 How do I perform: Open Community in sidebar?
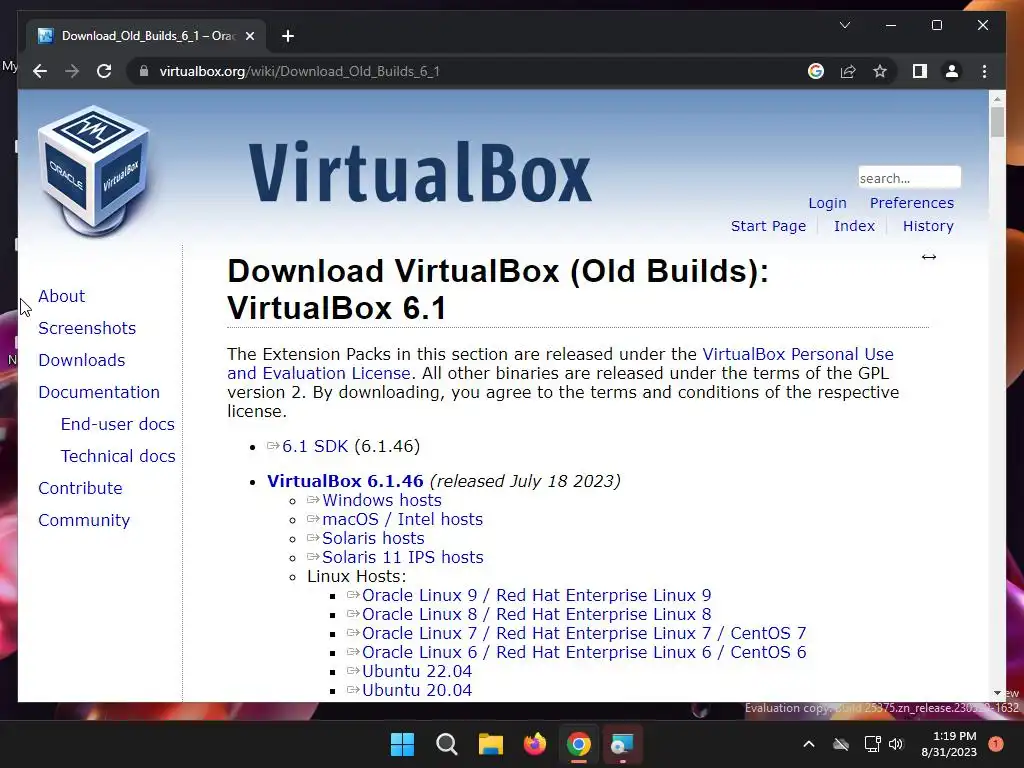tap(84, 520)
